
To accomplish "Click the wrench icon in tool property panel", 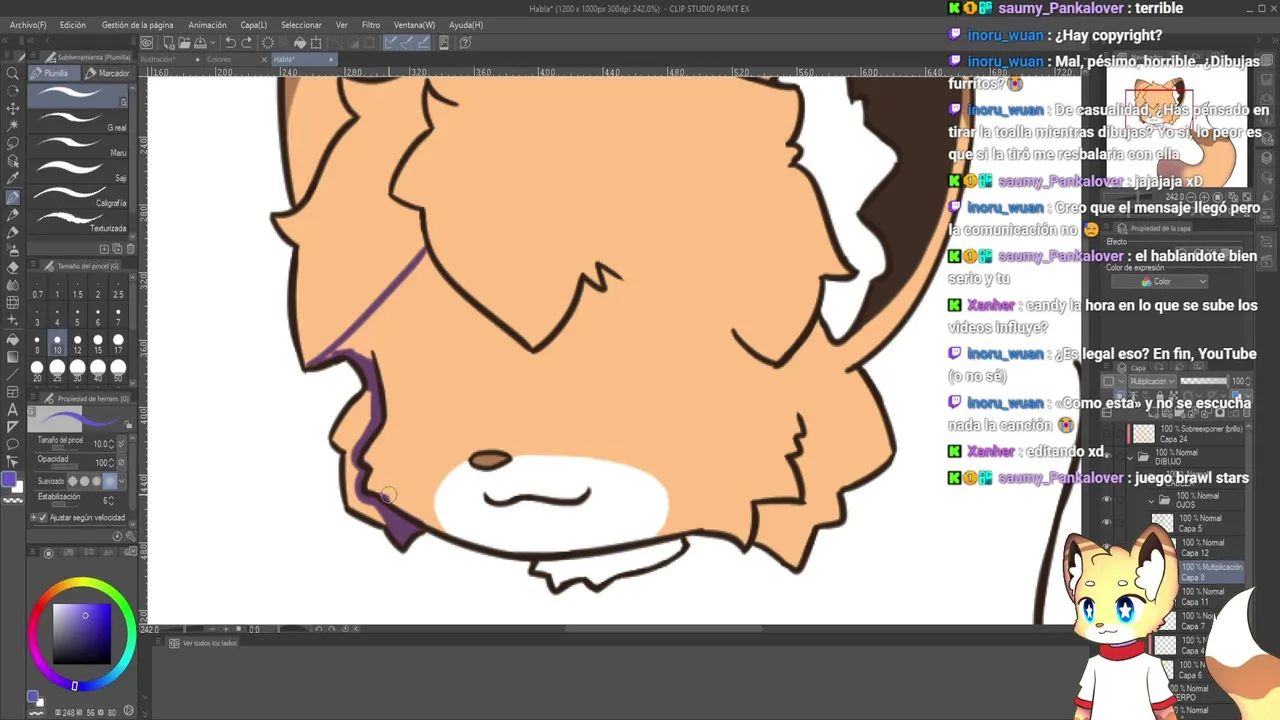I will [x=128, y=537].
